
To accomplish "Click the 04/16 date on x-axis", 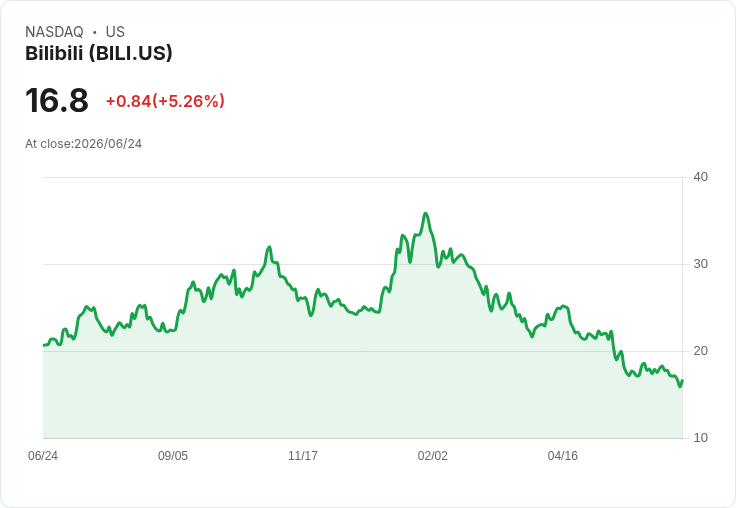I will point(563,456).
